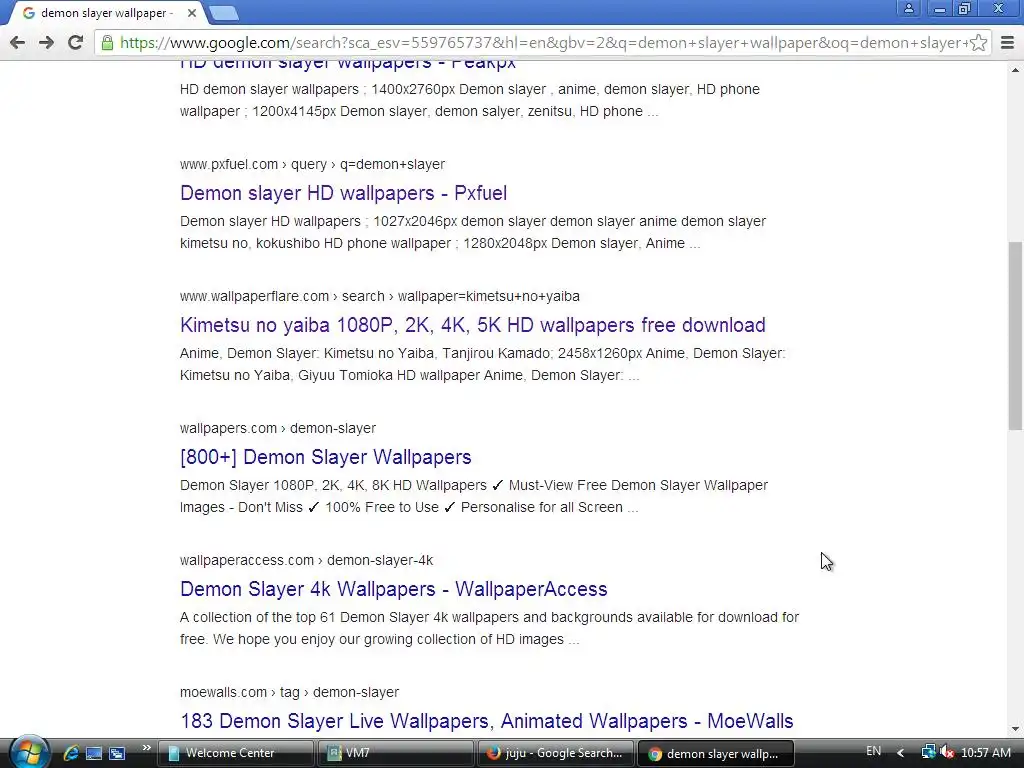The image size is (1024, 768).
Task: Click moewalls.com › tag › demon-slayer breadcrumb
Action: tap(289, 692)
